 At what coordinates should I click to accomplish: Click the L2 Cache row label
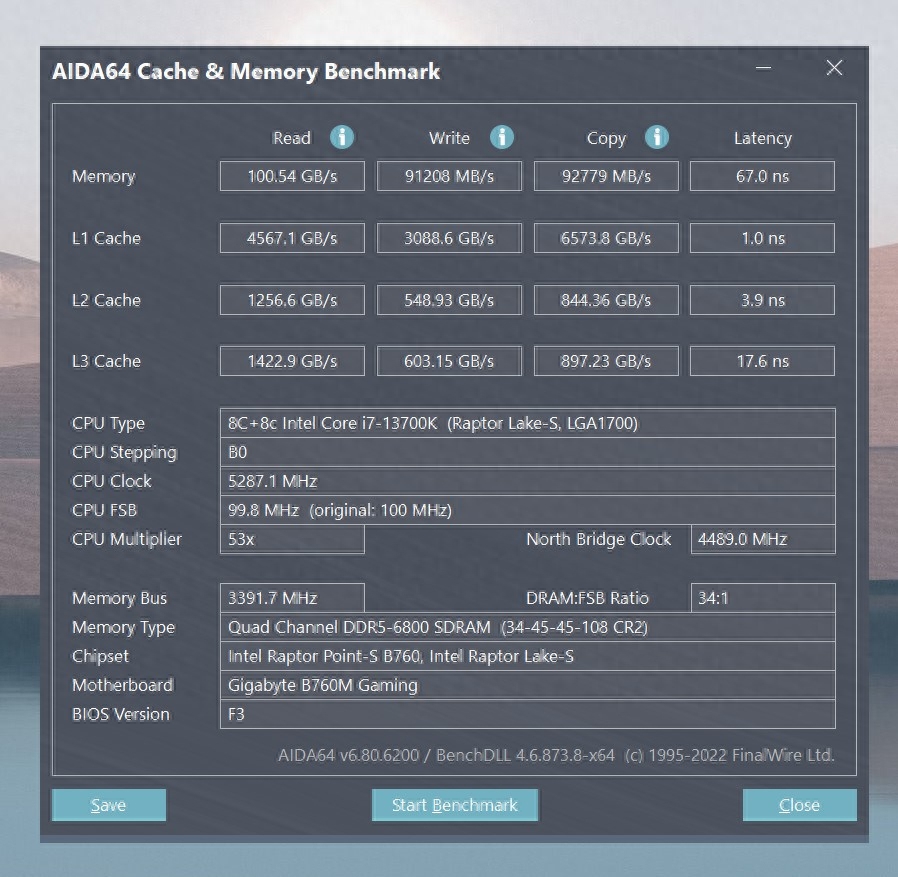point(107,300)
